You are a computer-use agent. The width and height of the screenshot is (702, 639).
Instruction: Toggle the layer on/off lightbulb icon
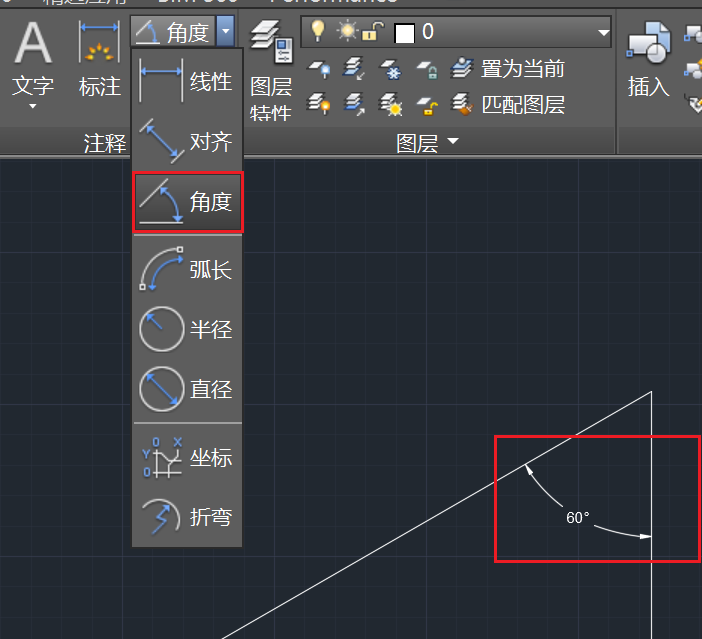318,31
